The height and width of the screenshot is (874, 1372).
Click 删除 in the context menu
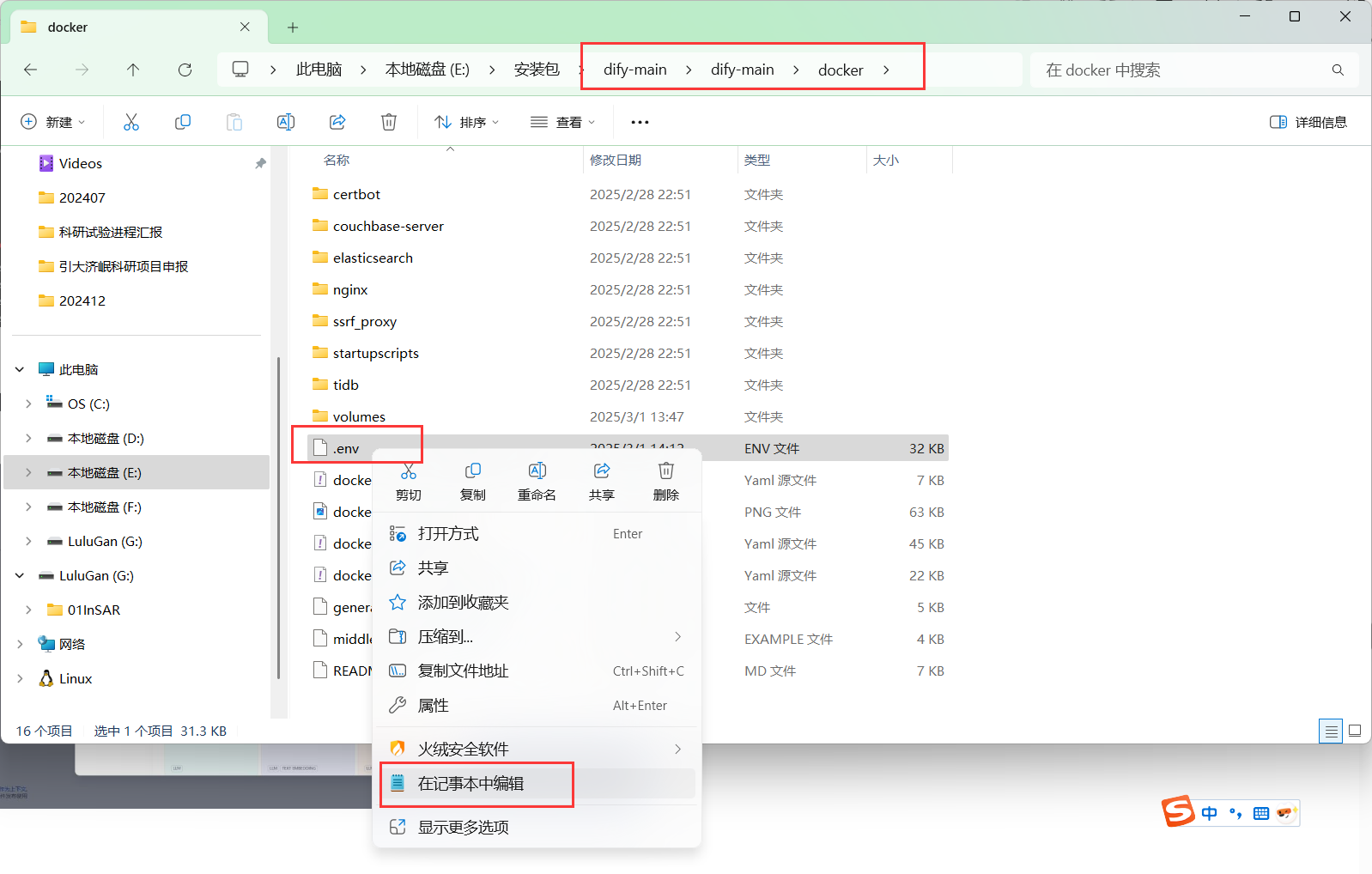(x=666, y=482)
